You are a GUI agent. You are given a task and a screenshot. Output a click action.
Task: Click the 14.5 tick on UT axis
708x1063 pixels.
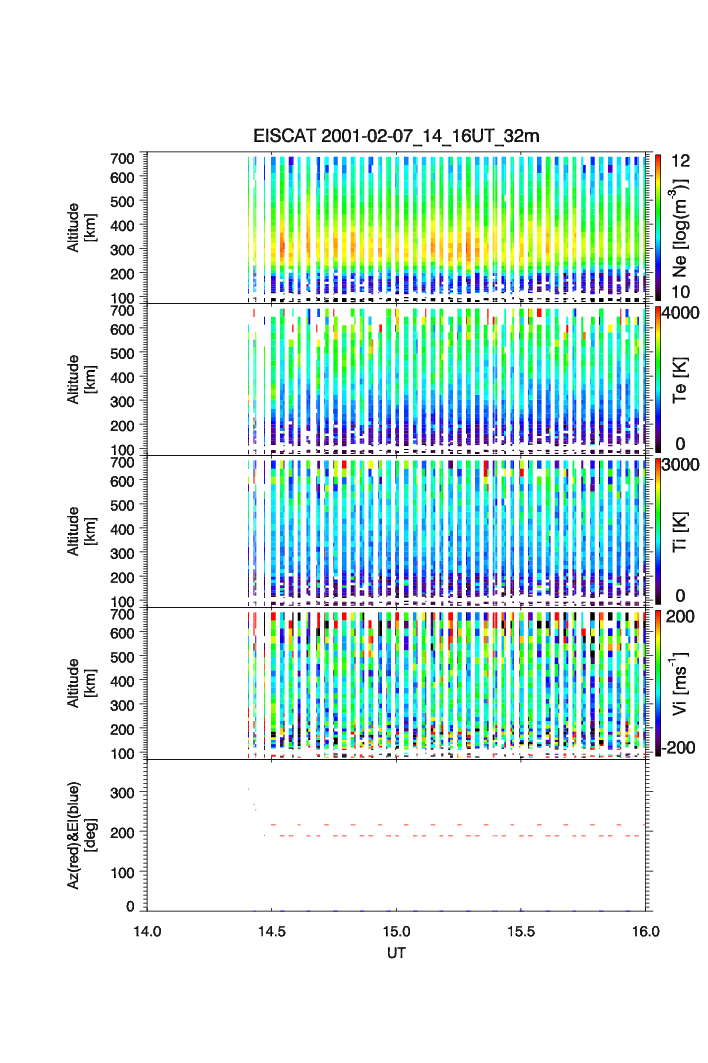coord(272,930)
